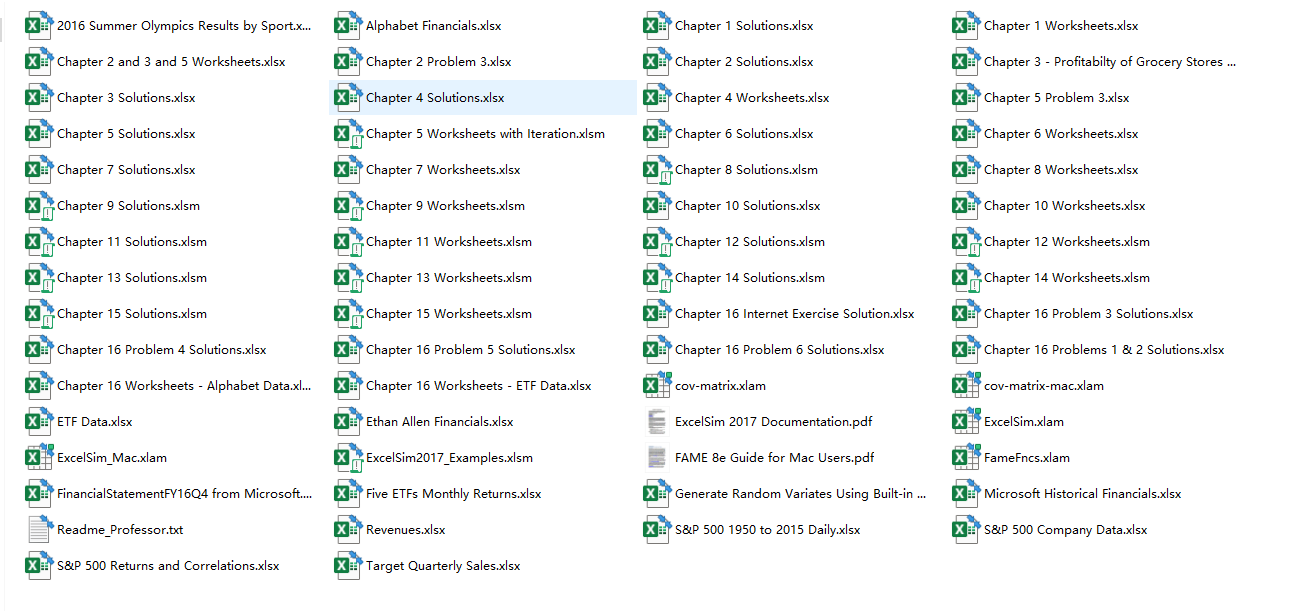Select "Chapter 16 Problems 1 & 2 Solutions.xlsx" file name
The width and height of the screenshot is (1298, 611).
pyautogui.click(x=1104, y=350)
